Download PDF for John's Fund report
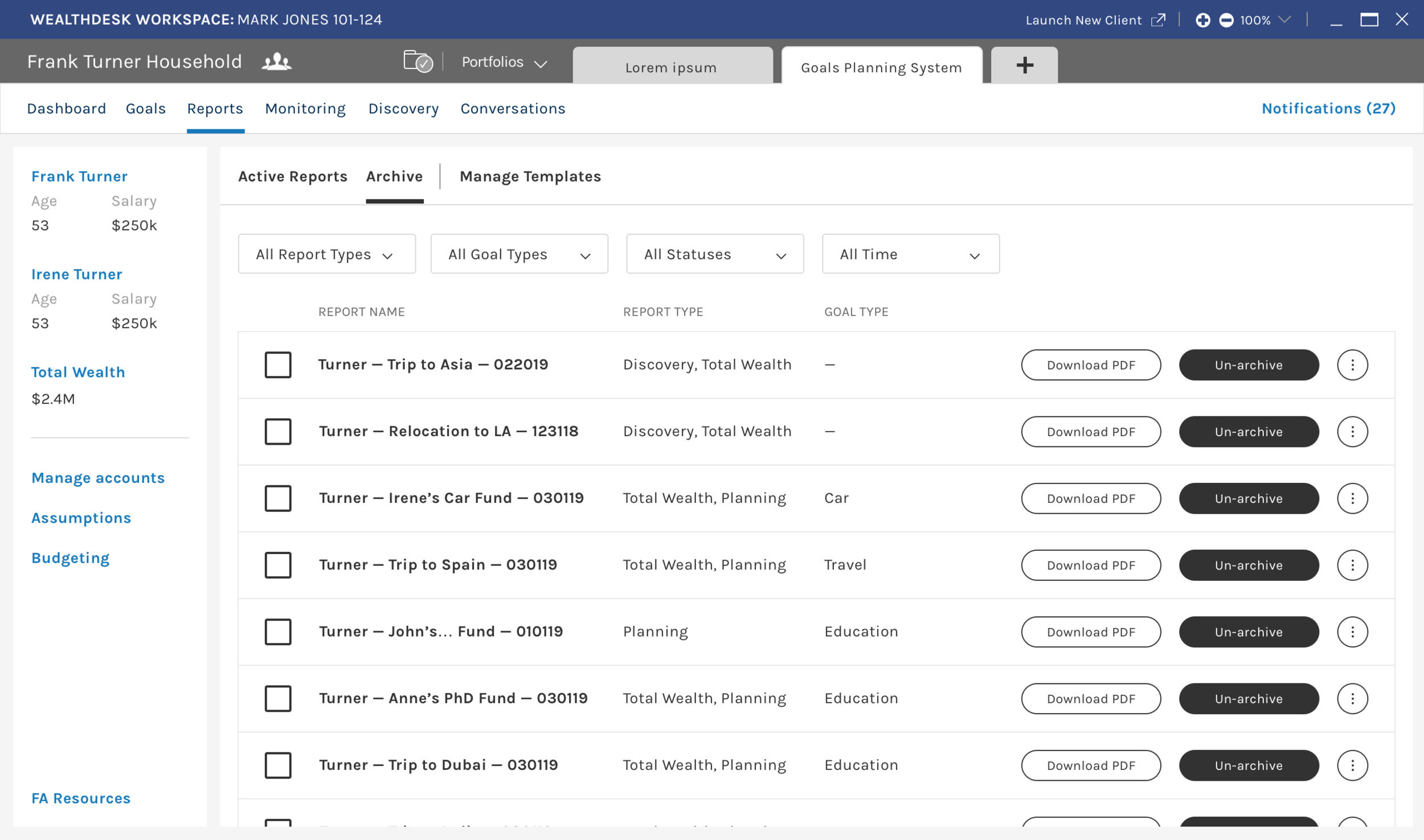Screen dimensions: 1424x840 pyautogui.click(x=1090, y=632)
